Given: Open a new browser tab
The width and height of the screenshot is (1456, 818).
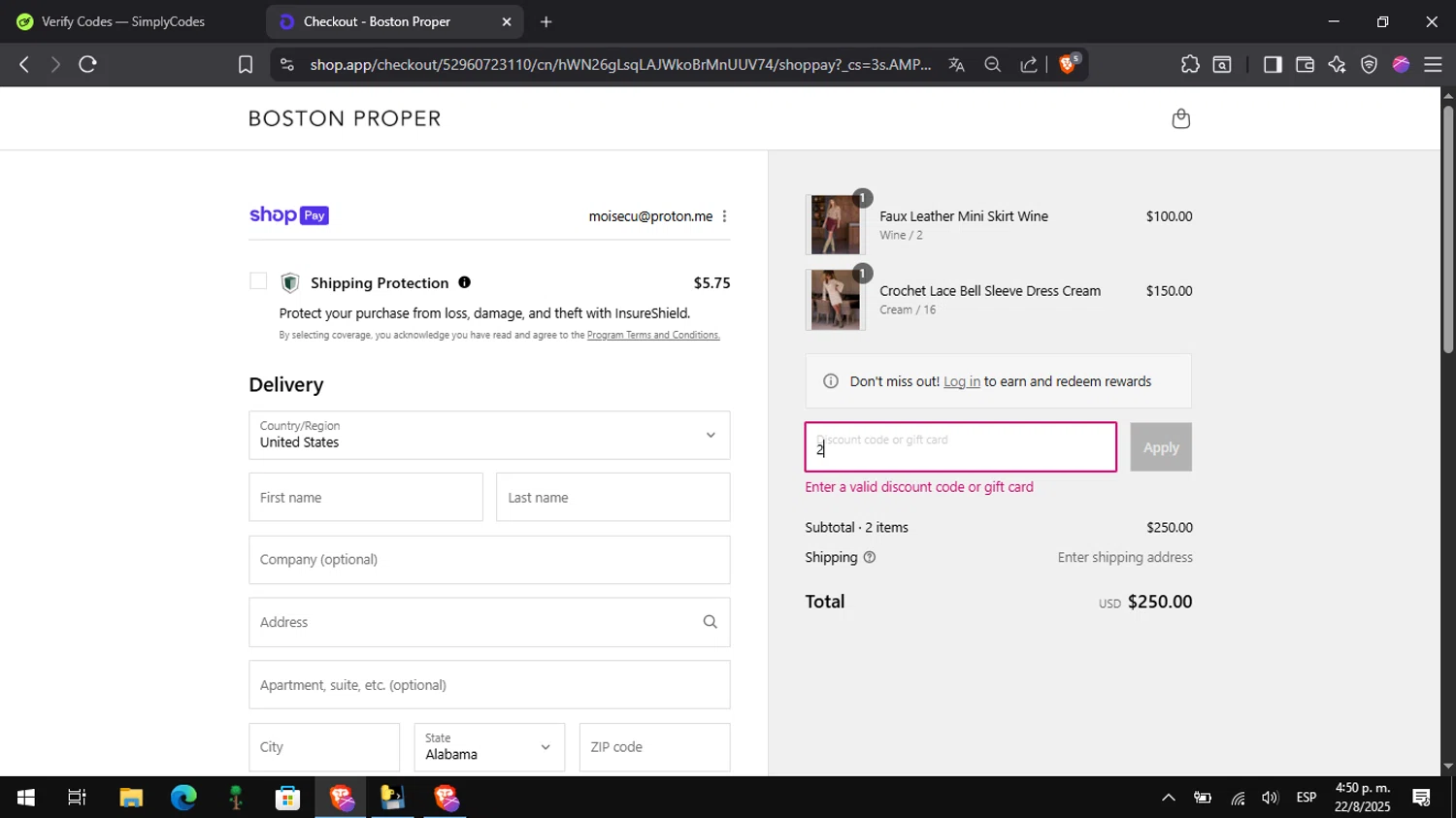Looking at the screenshot, I should tap(546, 21).
